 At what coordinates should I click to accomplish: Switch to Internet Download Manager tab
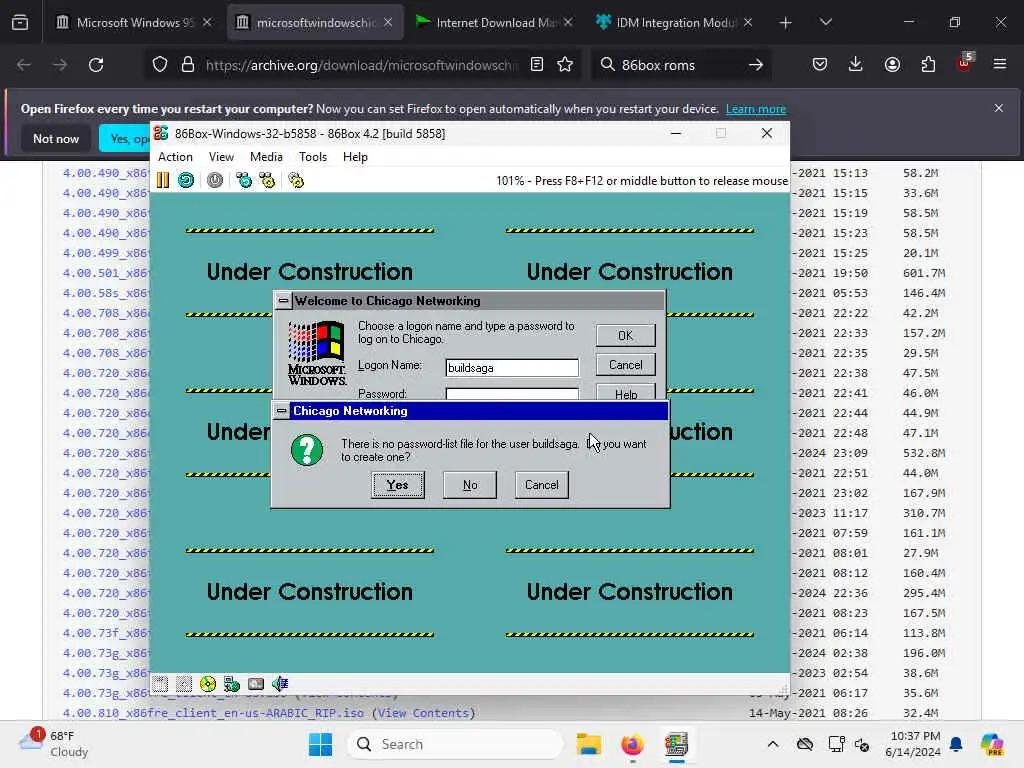tap(493, 23)
